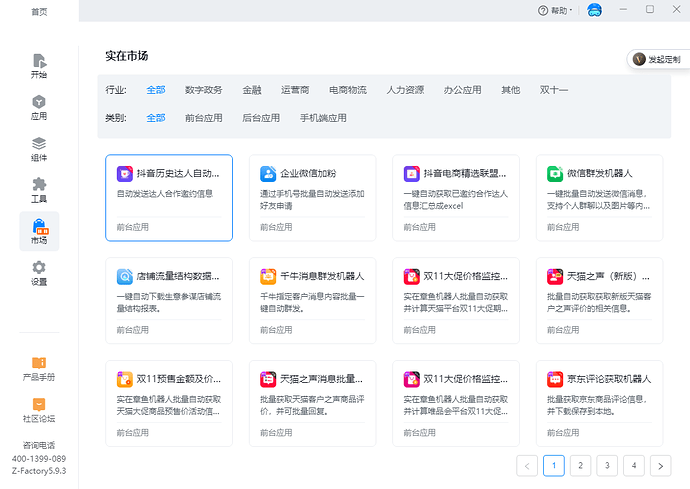Expand the 帮助 help dropdown
The height and width of the screenshot is (489, 690).
[x=555, y=10]
